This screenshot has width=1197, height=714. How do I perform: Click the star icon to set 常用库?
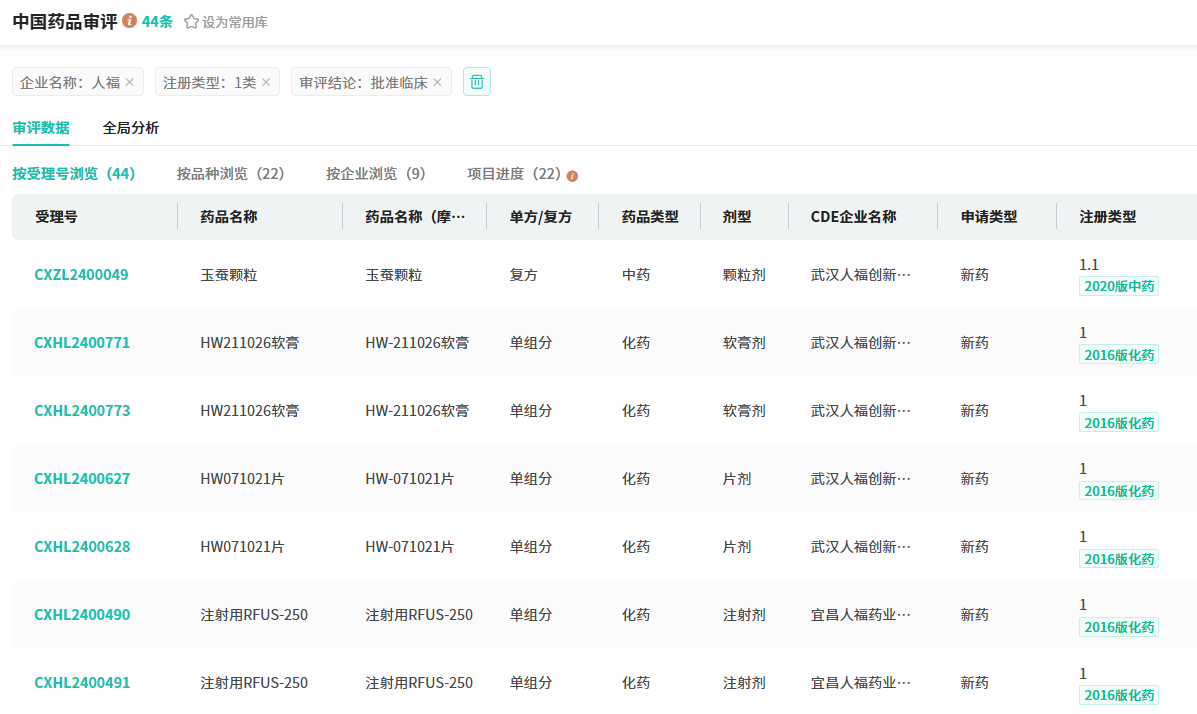coord(191,22)
